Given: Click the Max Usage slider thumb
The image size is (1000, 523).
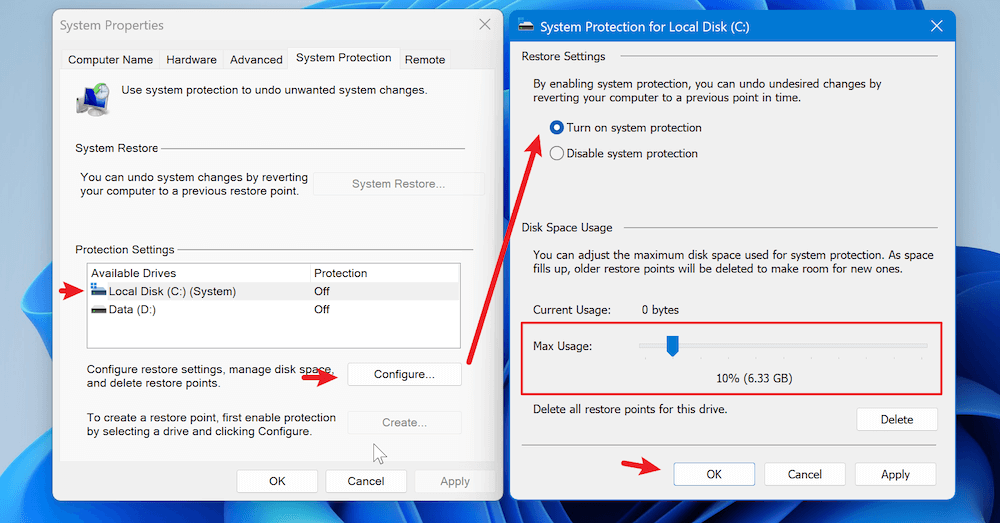Looking at the screenshot, I should coord(672,346).
